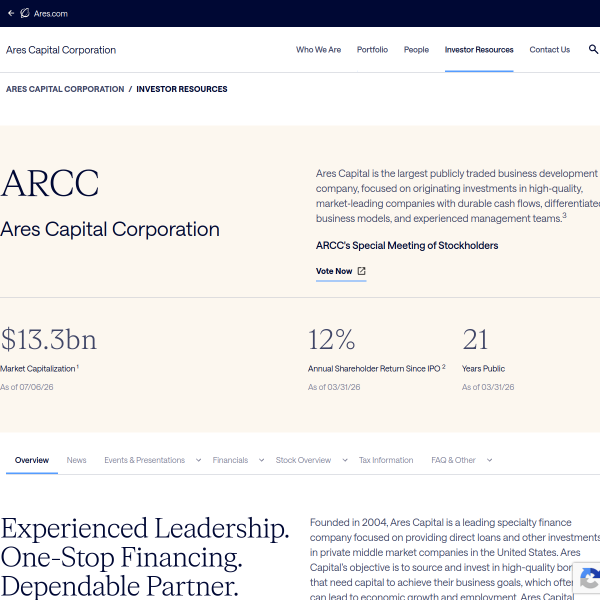
Task: Select Investor Resources in navigation
Action: coord(479,50)
